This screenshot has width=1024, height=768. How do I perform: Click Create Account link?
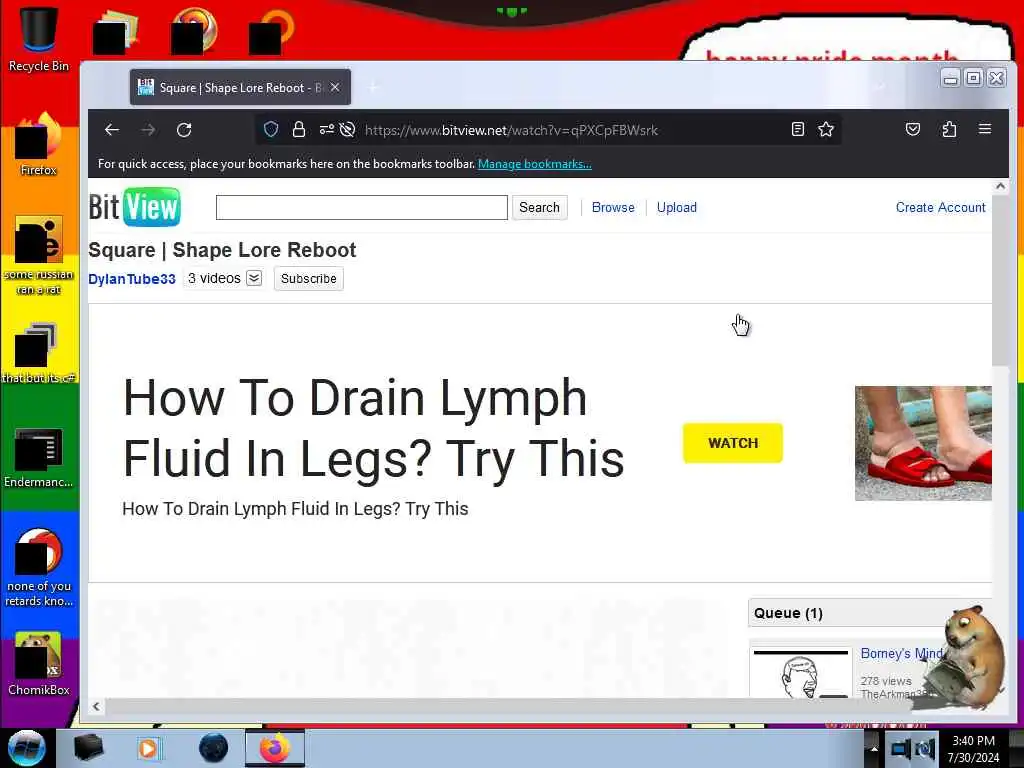(x=940, y=208)
